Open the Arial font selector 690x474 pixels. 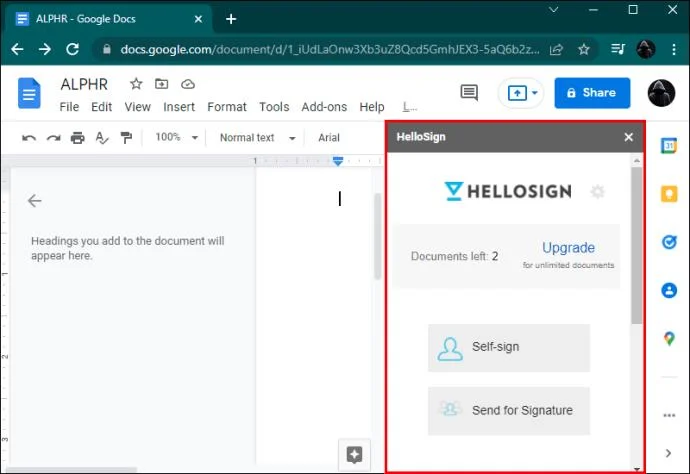pos(329,138)
